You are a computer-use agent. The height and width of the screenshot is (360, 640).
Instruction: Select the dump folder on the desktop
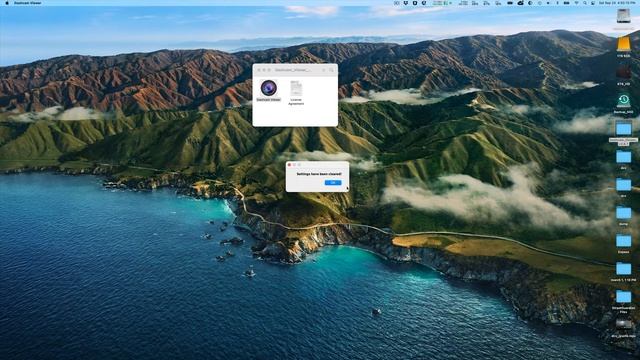623,213
